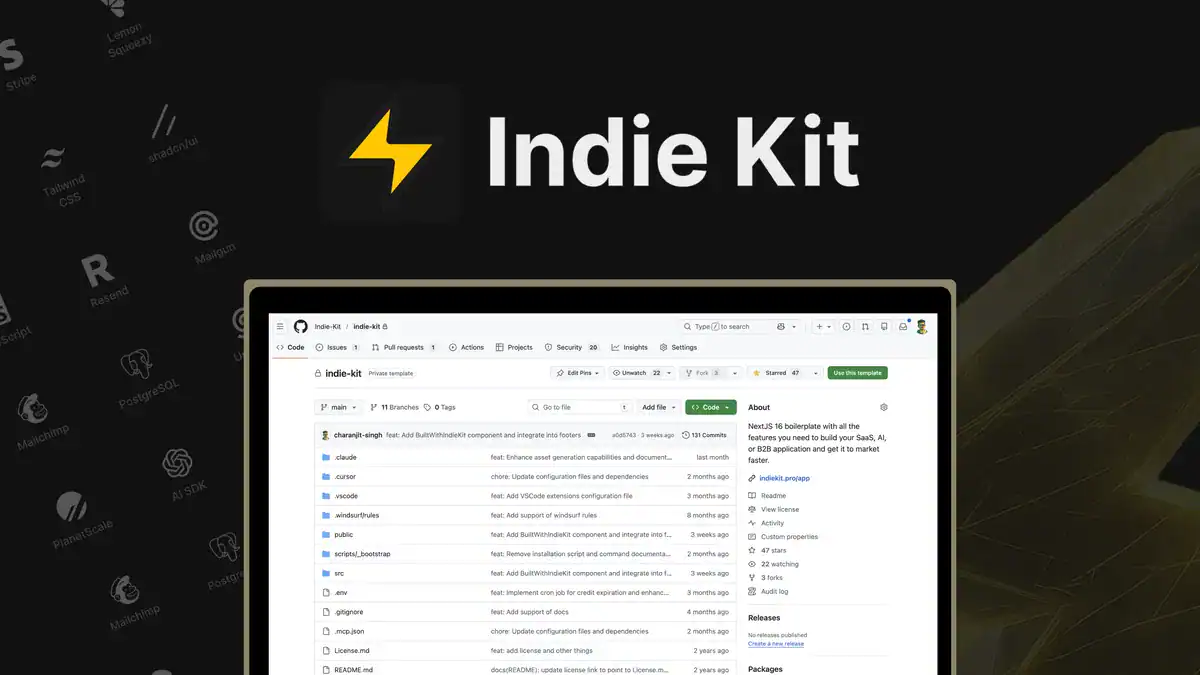The height and width of the screenshot is (675, 1200).
Task: Switch to the Settings tab
Action: (678, 347)
